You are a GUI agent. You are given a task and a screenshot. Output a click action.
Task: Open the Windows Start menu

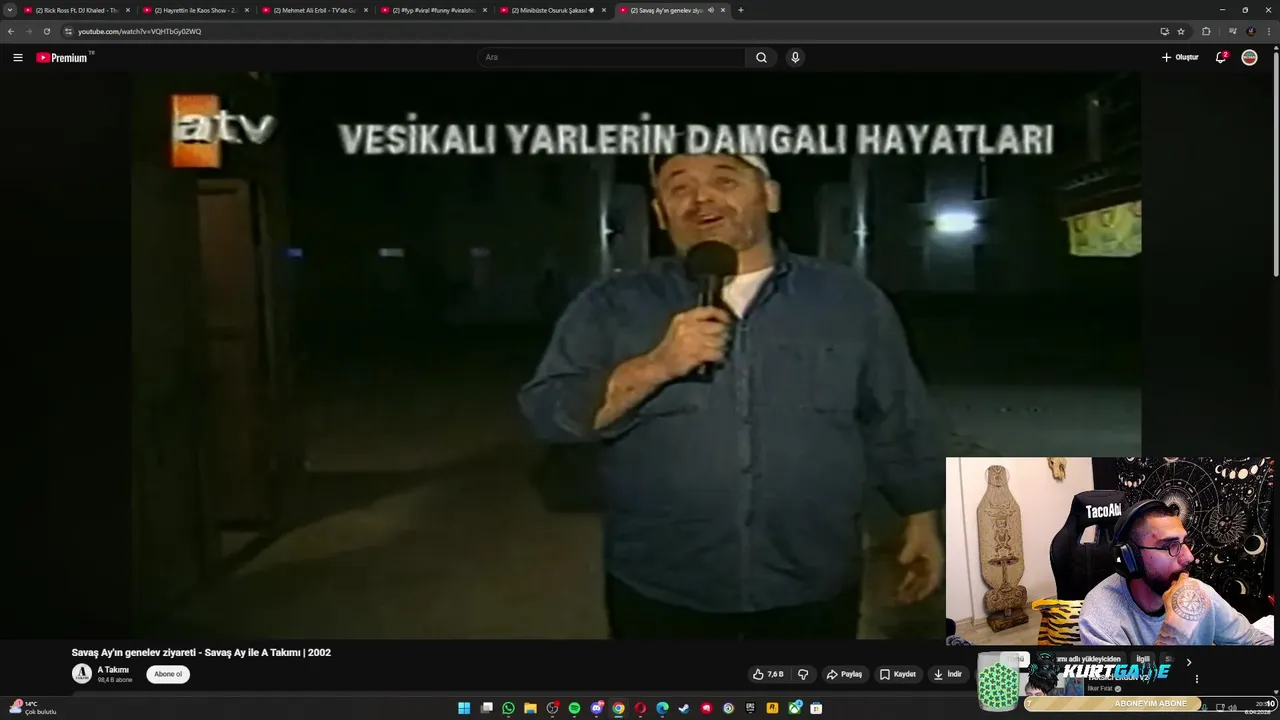[464, 708]
